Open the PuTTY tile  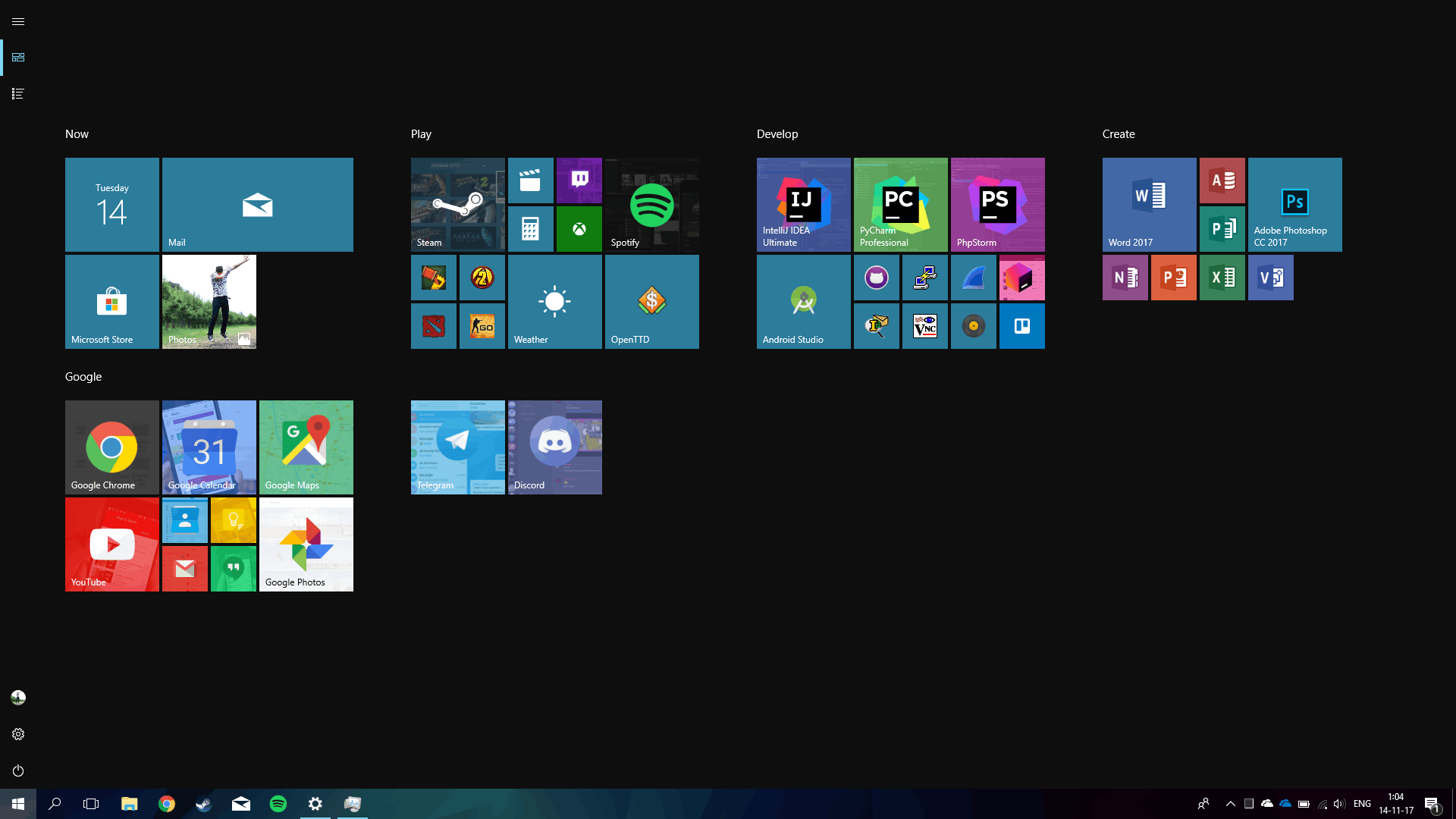925,278
